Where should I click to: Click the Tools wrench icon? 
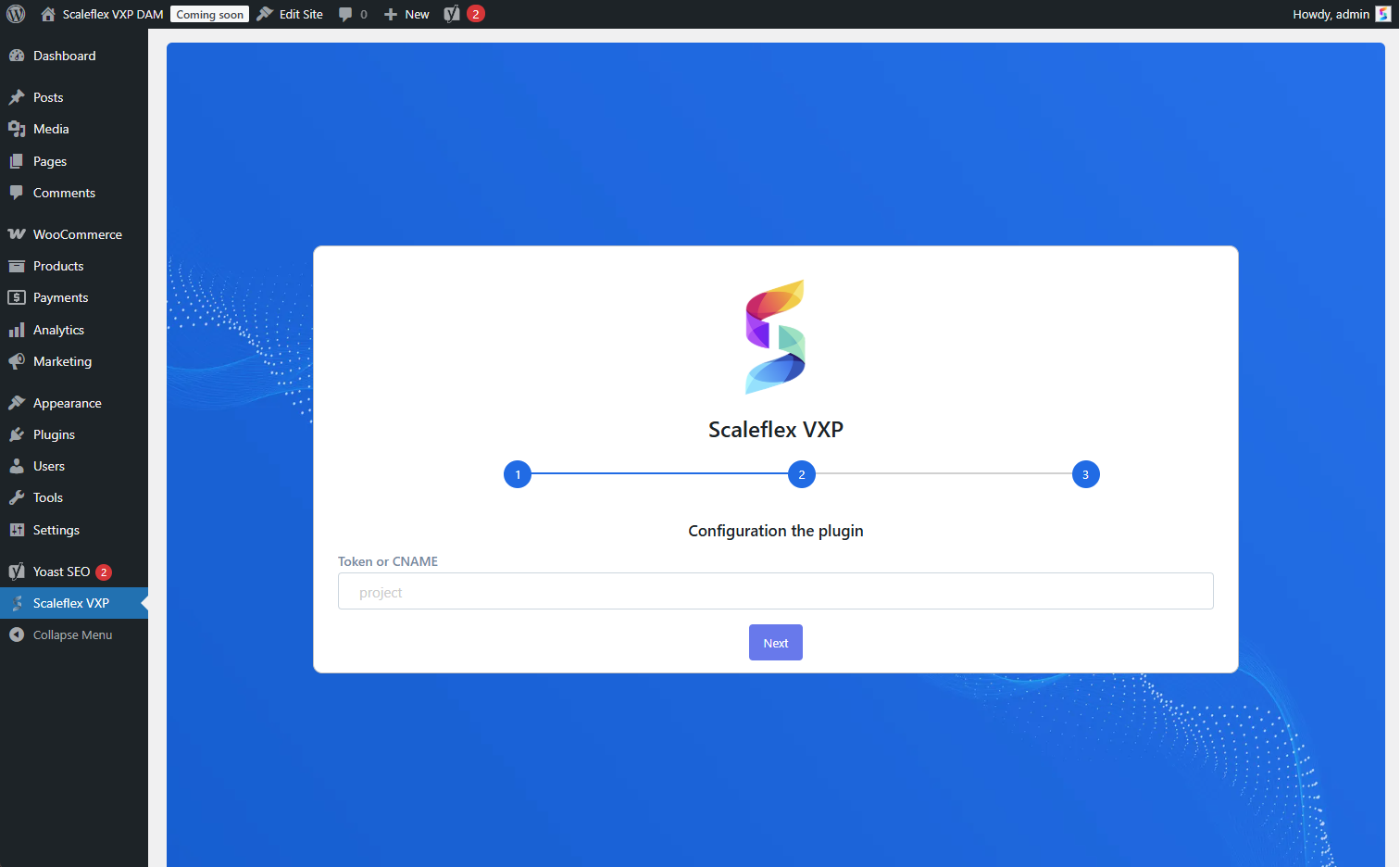17,497
